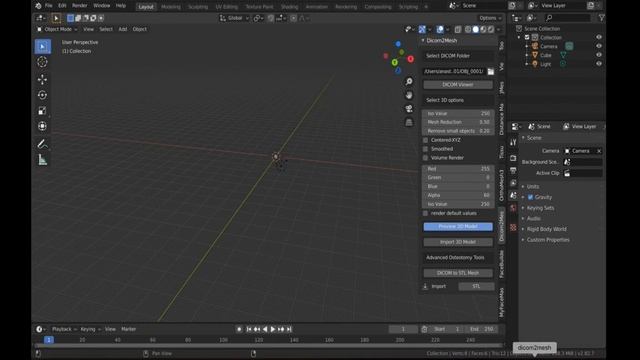Click the Import 3D Model button
640x360 pixels.
click(458, 242)
